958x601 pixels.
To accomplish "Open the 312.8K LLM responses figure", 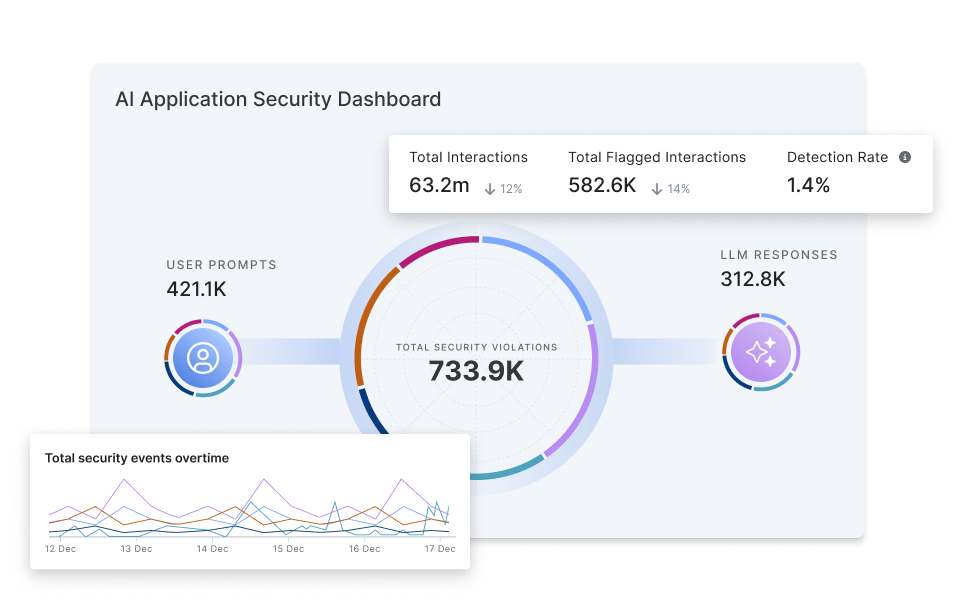I will point(753,279).
